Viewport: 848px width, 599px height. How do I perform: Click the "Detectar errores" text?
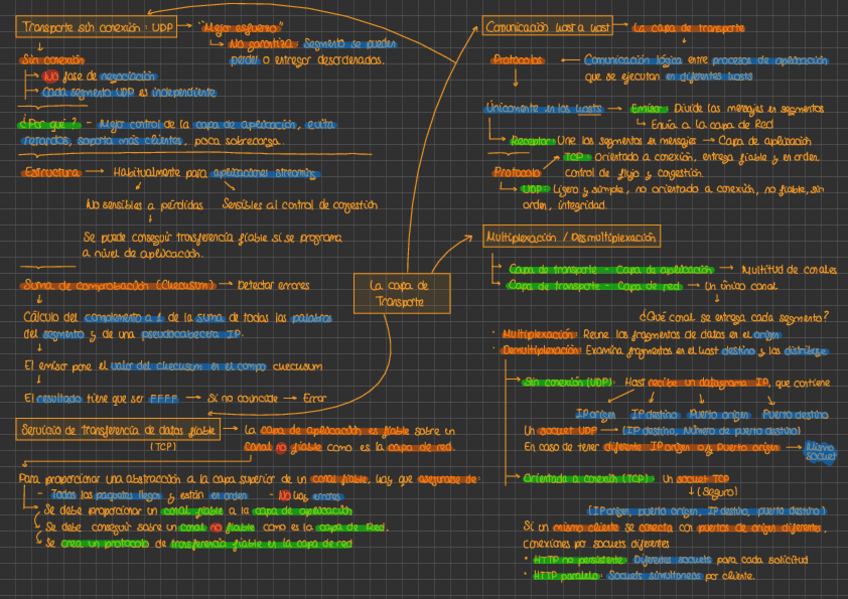(273, 285)
